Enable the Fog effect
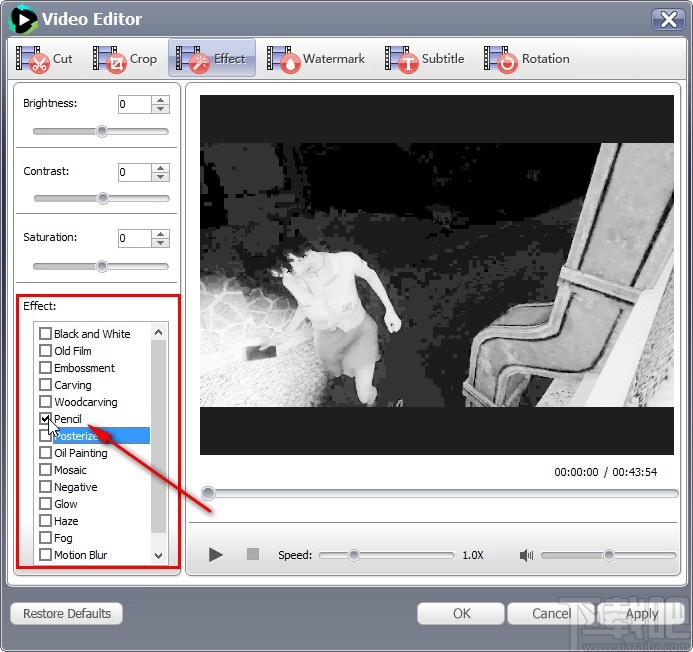The height and width of the screenshot is (652, 693). click(45, 538)
